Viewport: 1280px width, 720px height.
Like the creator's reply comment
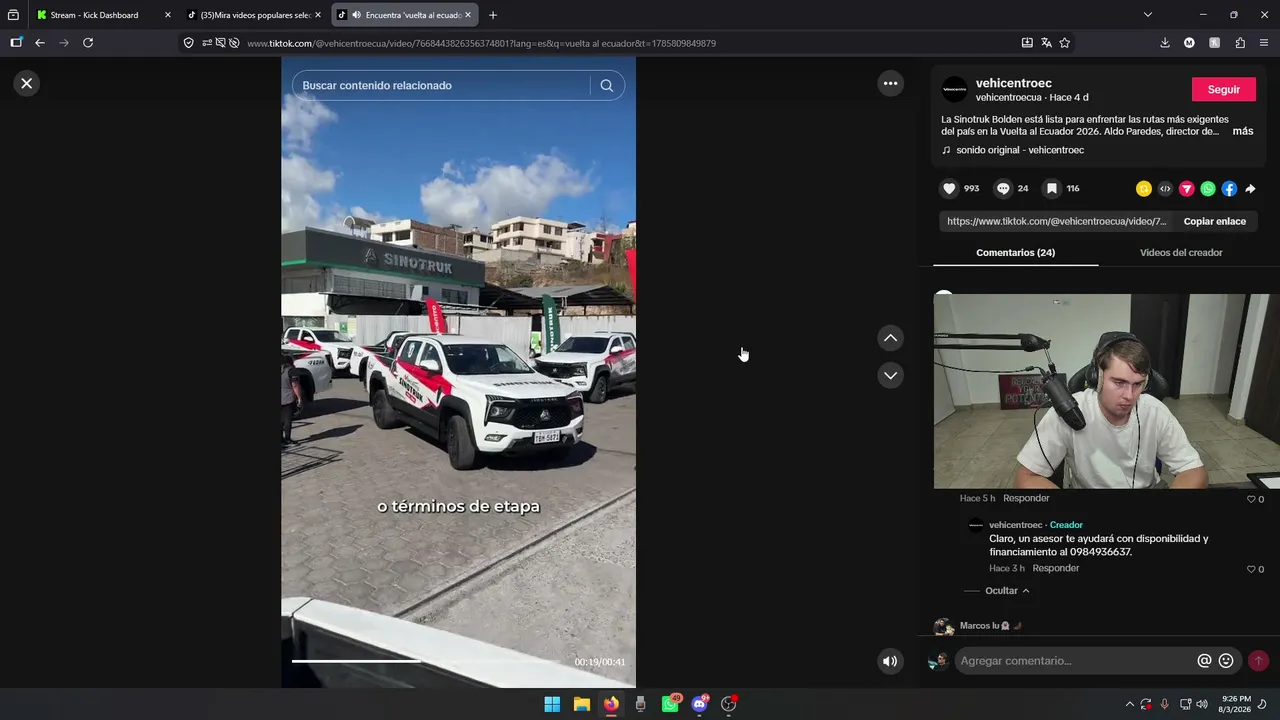coord(1250,569)
